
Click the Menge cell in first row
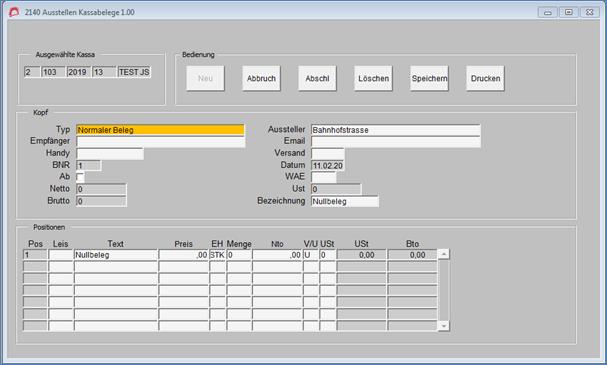239,255
